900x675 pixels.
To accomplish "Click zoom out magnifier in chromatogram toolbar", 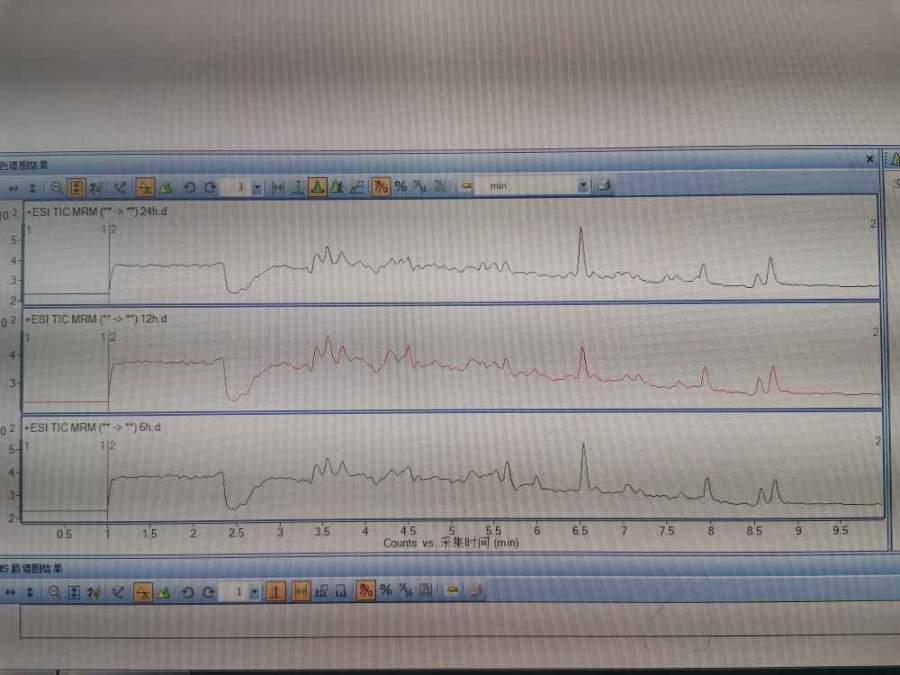I will (56, 187).
